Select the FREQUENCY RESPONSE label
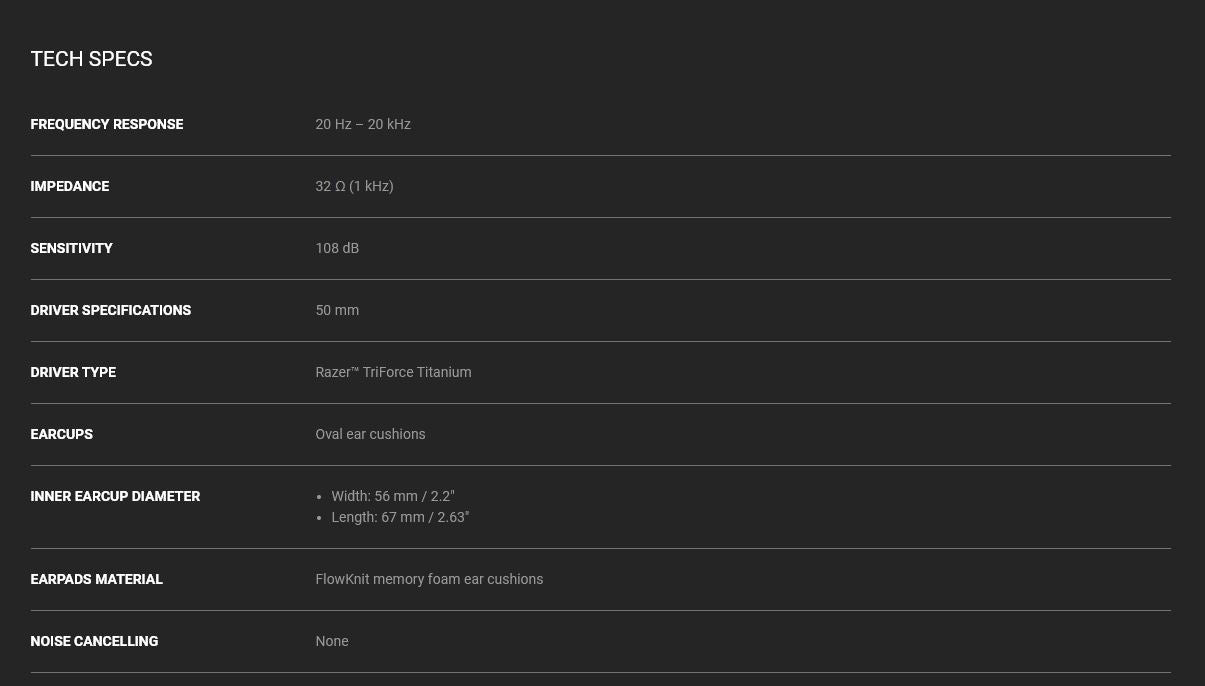The image size is (1205, 686). (107, 125)
